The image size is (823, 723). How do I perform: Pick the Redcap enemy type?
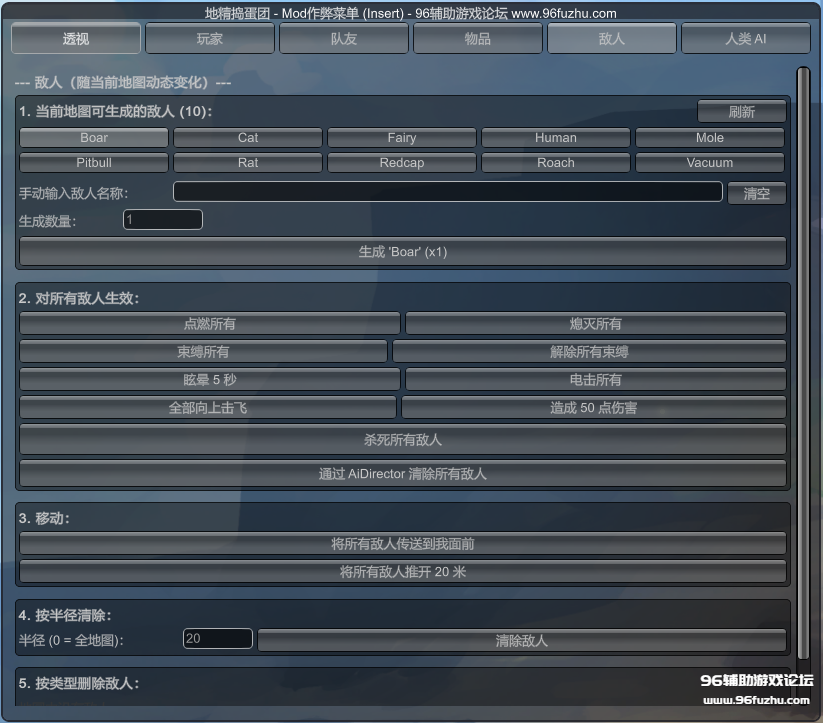pos(402,163)
